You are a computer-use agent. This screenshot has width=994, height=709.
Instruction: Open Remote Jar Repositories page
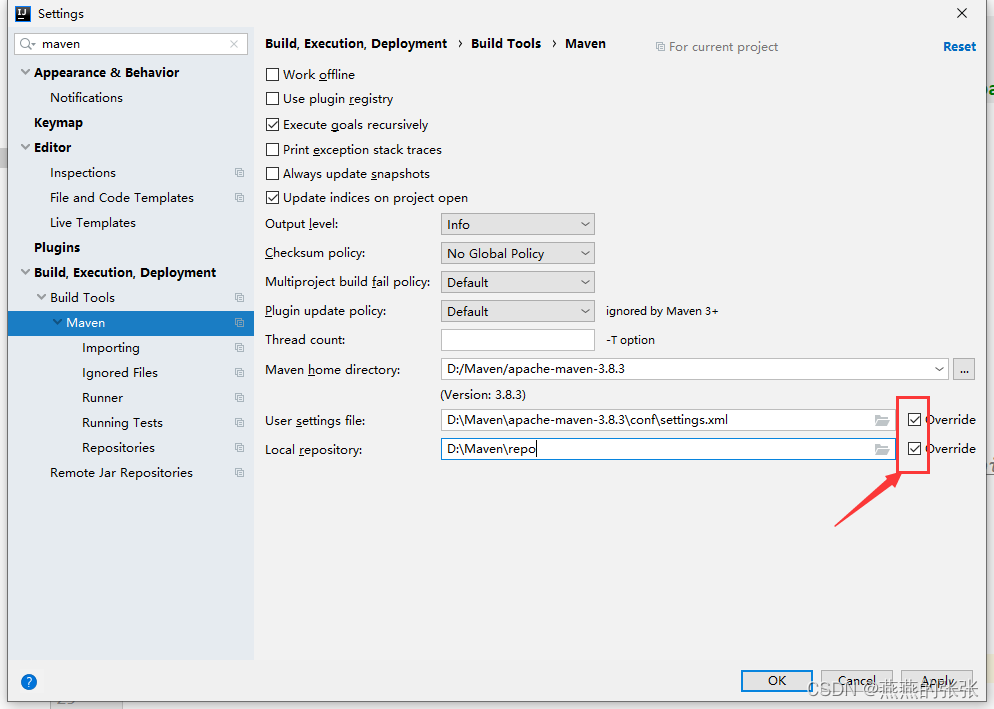pos(121,472)
